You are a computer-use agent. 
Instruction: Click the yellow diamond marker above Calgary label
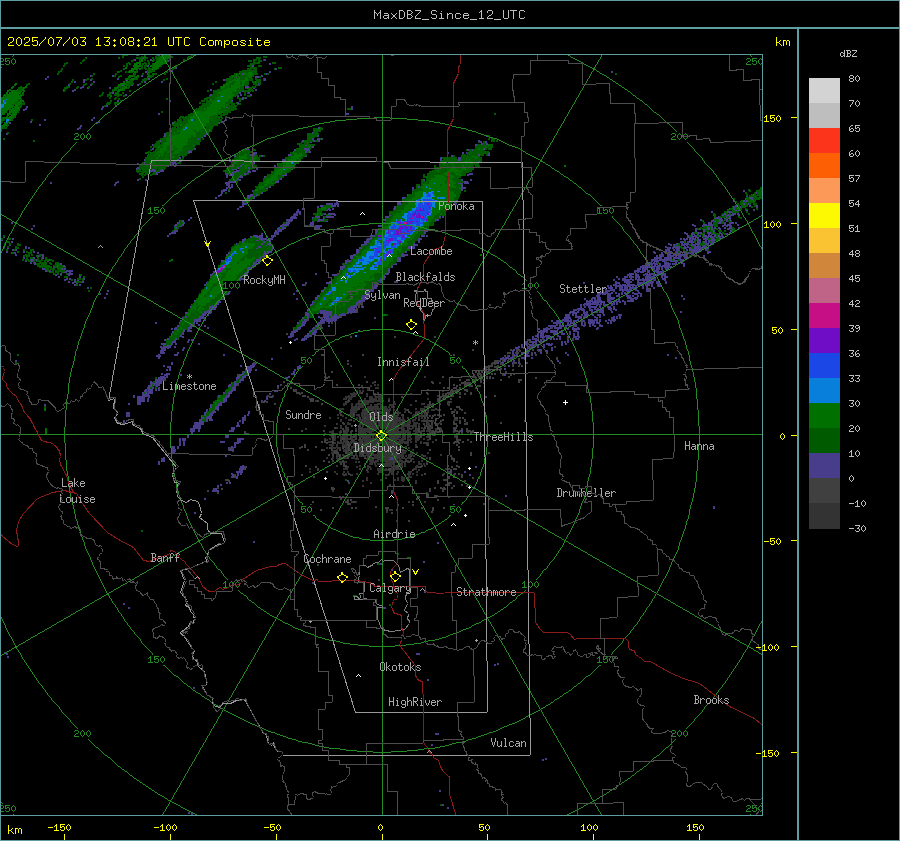click(x=395, y=576)
